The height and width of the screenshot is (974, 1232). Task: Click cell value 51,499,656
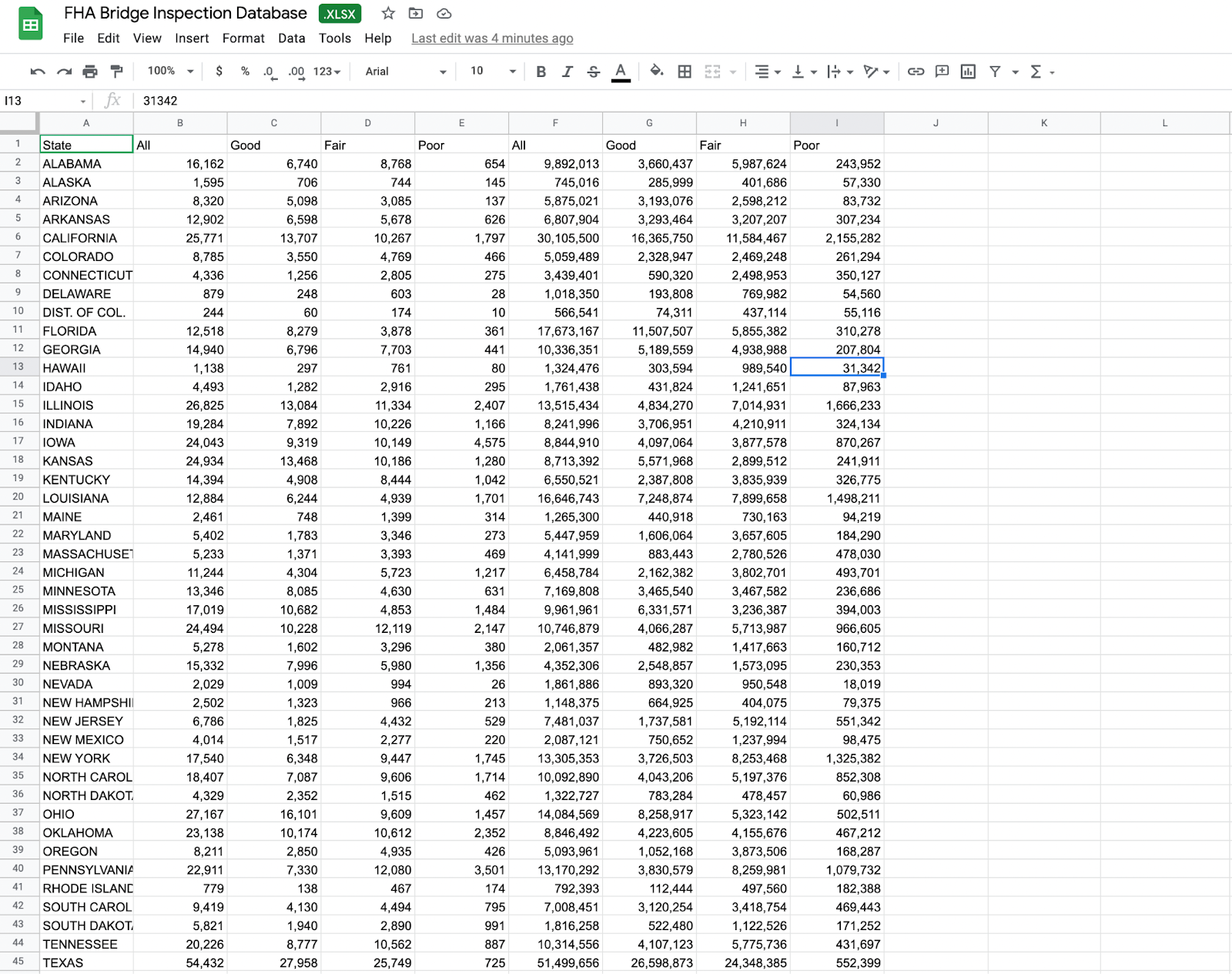(x=555, y=962)
